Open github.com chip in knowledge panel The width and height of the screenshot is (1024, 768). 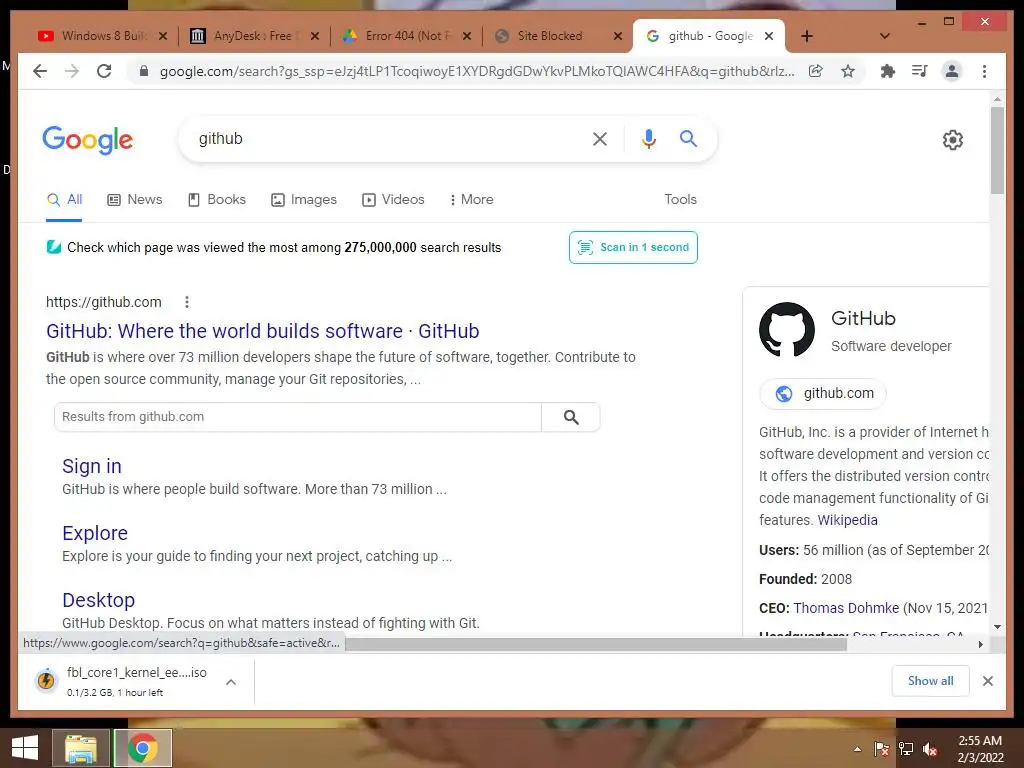click(x=823, y=394)
